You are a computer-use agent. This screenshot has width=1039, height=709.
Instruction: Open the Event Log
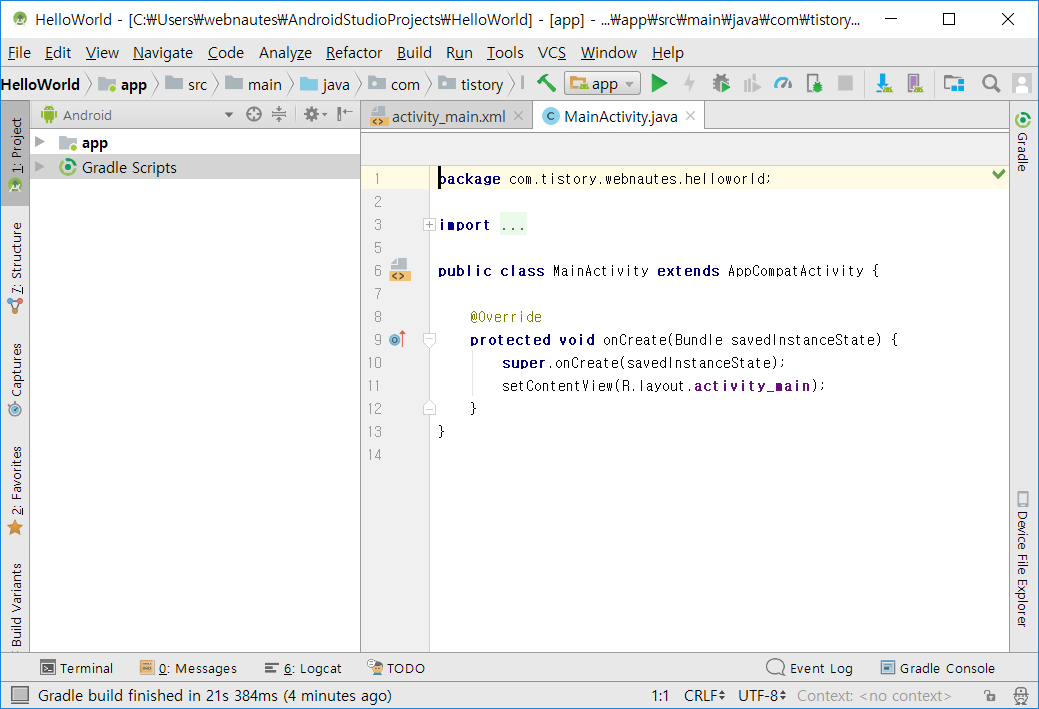809,668
